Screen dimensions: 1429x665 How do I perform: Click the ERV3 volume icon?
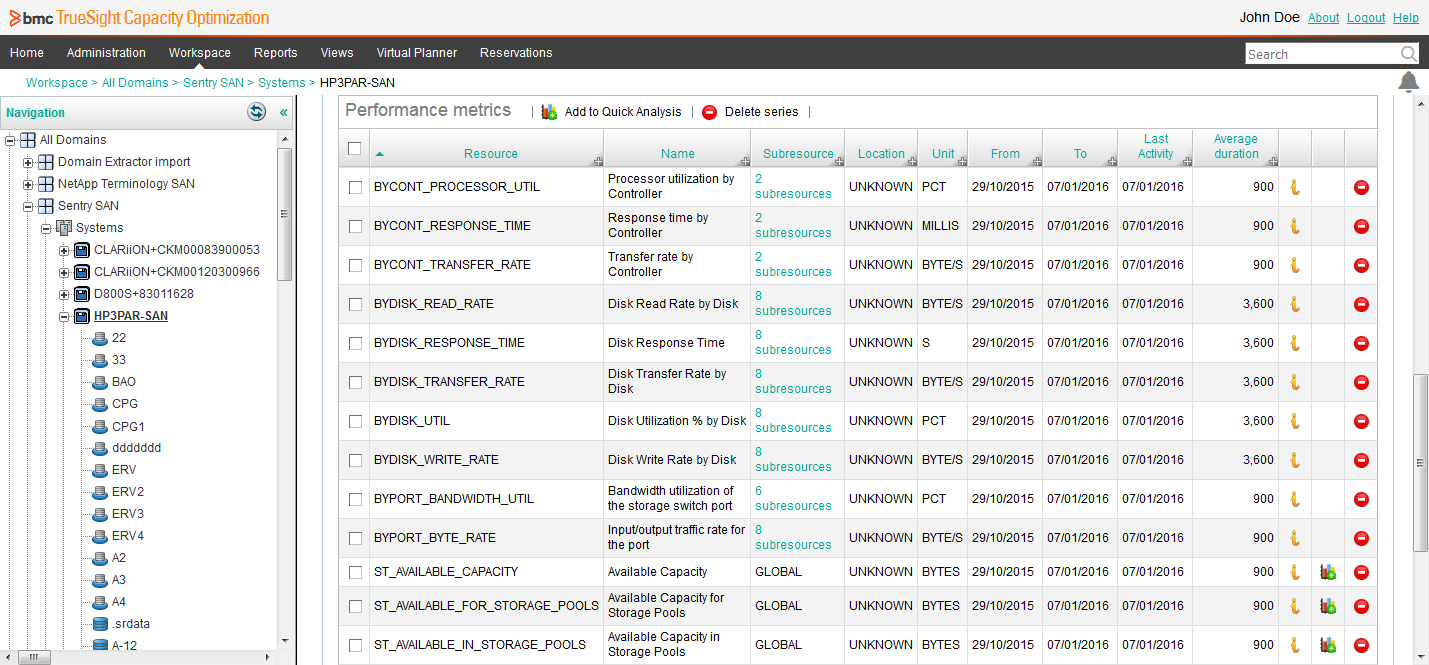point(100,514)
